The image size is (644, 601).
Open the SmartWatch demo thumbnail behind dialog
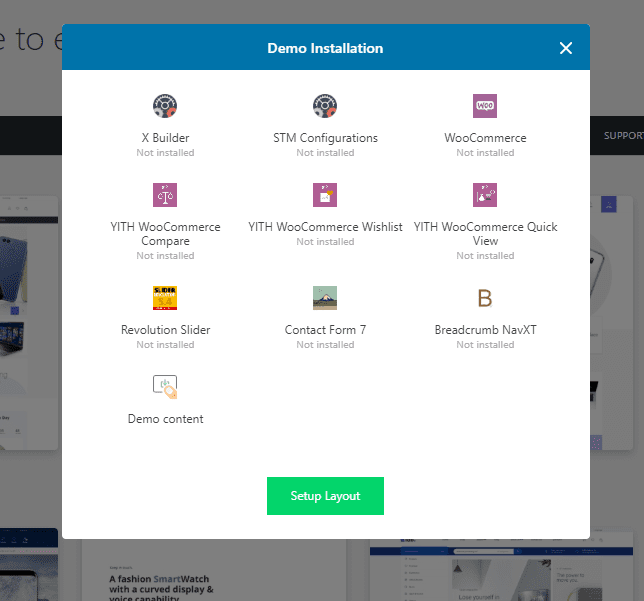click(214, 570)
